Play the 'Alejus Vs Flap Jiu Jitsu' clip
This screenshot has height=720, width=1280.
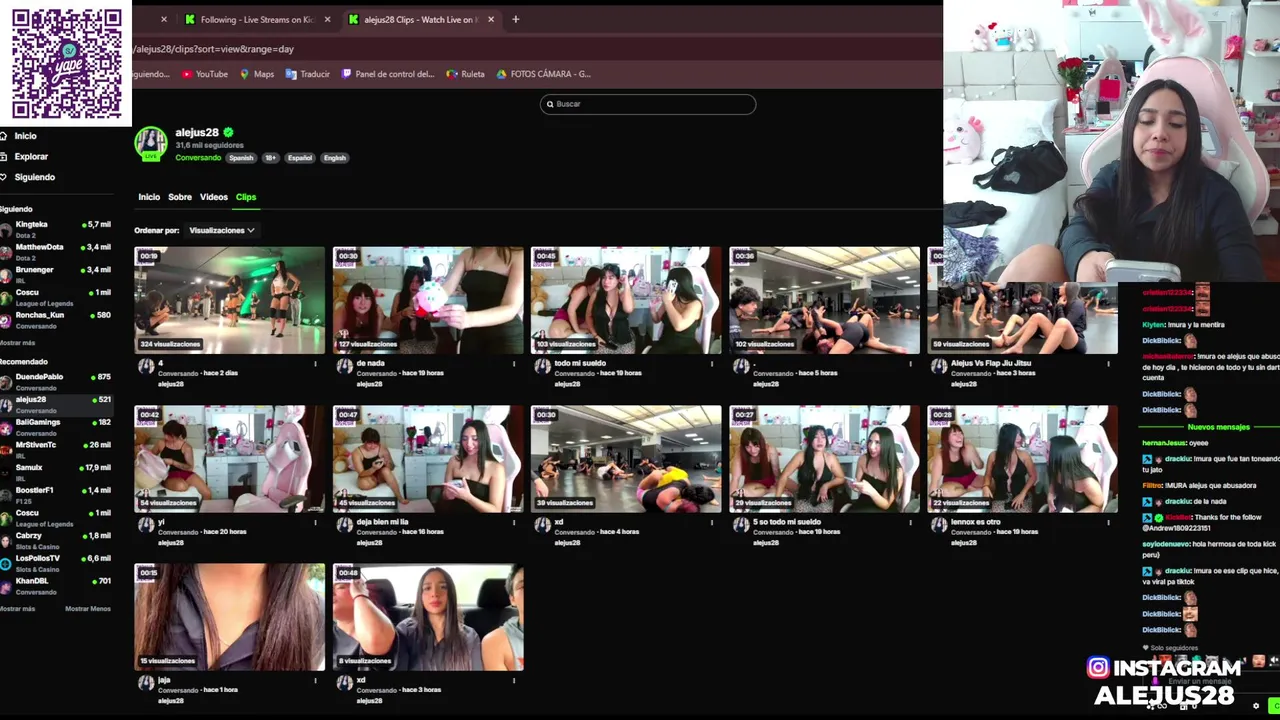point(1022,300)
